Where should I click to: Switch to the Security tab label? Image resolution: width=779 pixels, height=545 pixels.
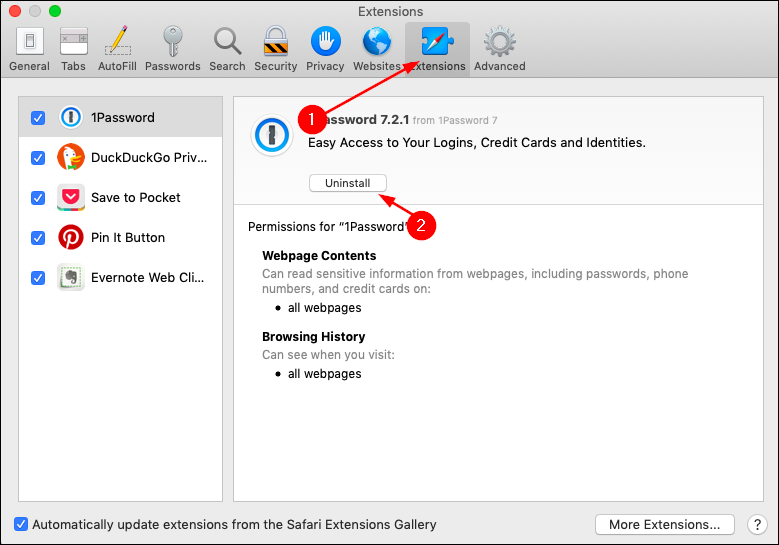point(276,66)
